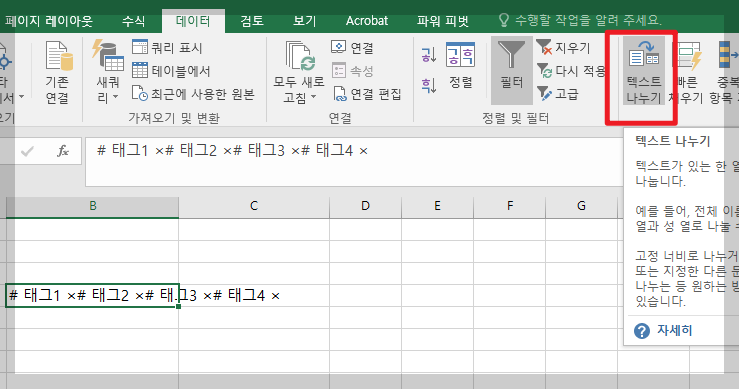Open 기존 연결 existing connections
Viewport: 739px width, 389px height.
(x=58, y=72)
